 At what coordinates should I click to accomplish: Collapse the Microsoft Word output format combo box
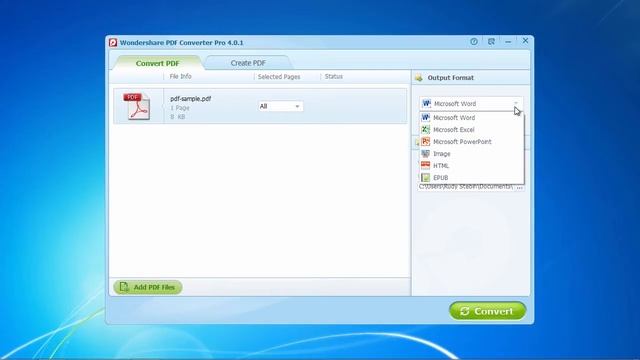(471, 104)
